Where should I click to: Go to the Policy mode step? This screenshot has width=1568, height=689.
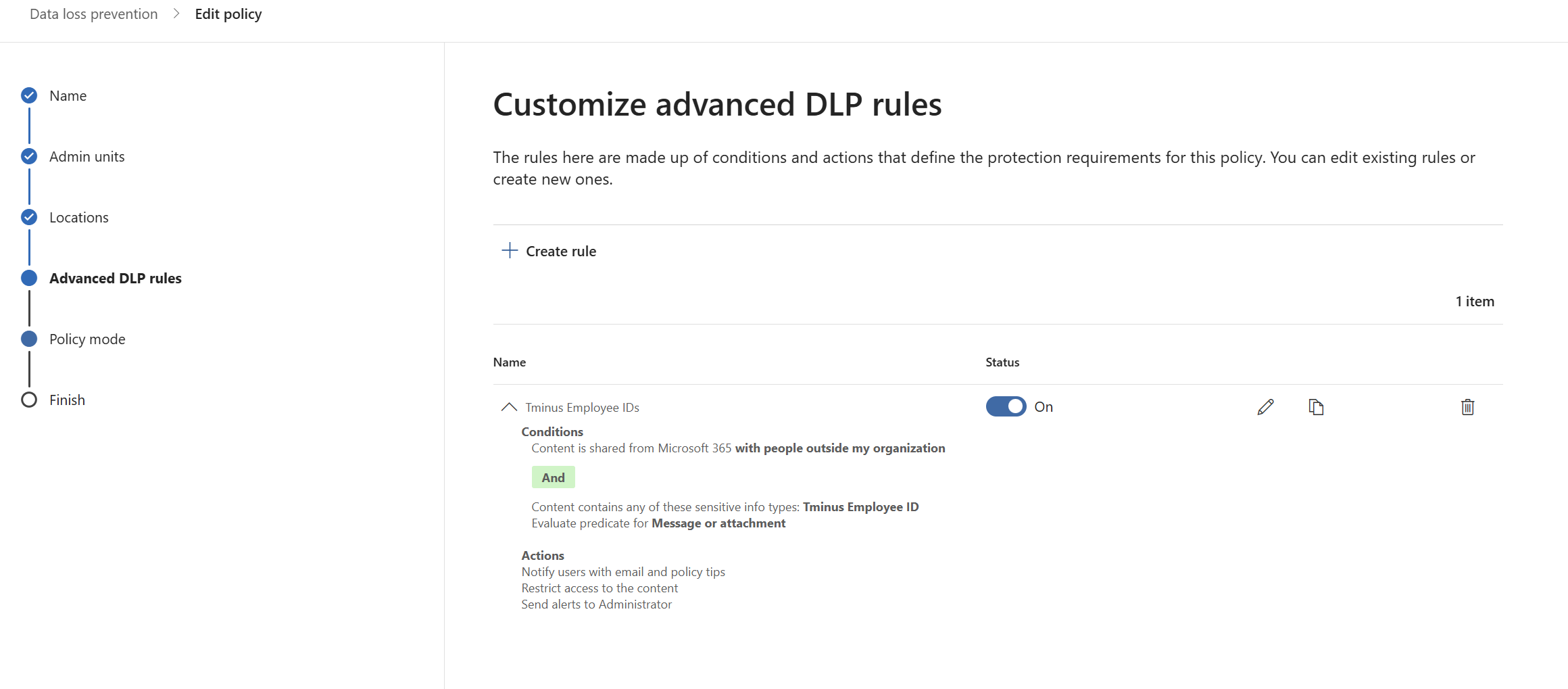coord(87,339)
